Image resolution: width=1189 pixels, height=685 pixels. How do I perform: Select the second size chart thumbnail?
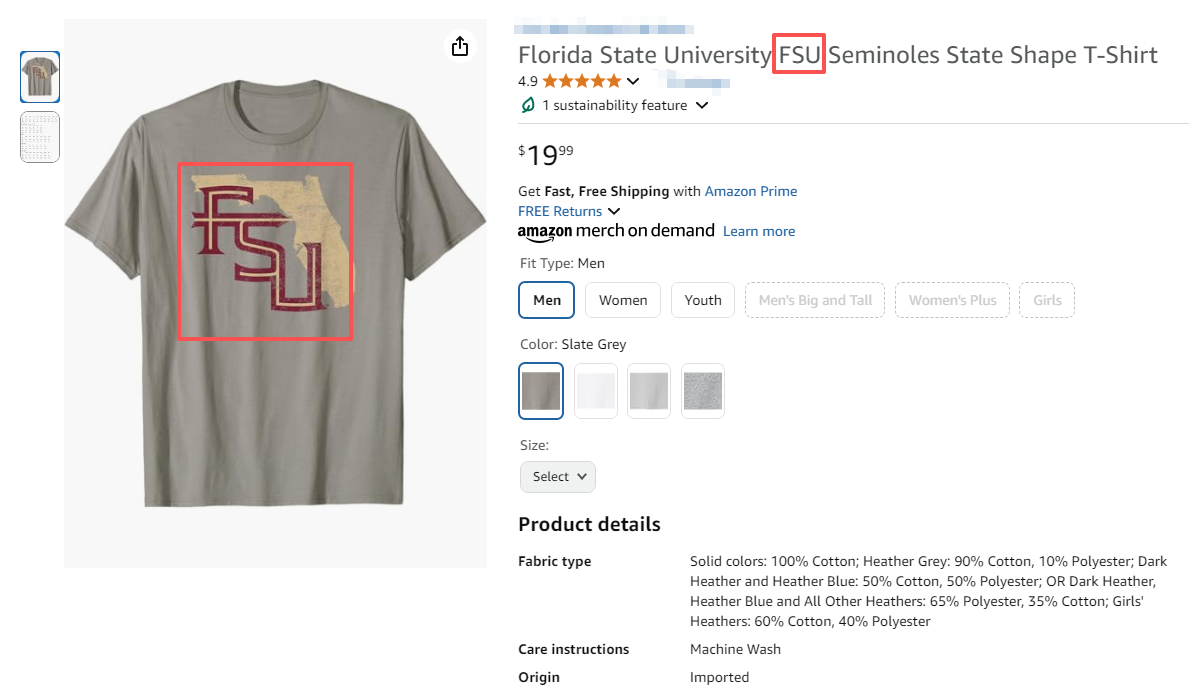click(x=40, y=137)
